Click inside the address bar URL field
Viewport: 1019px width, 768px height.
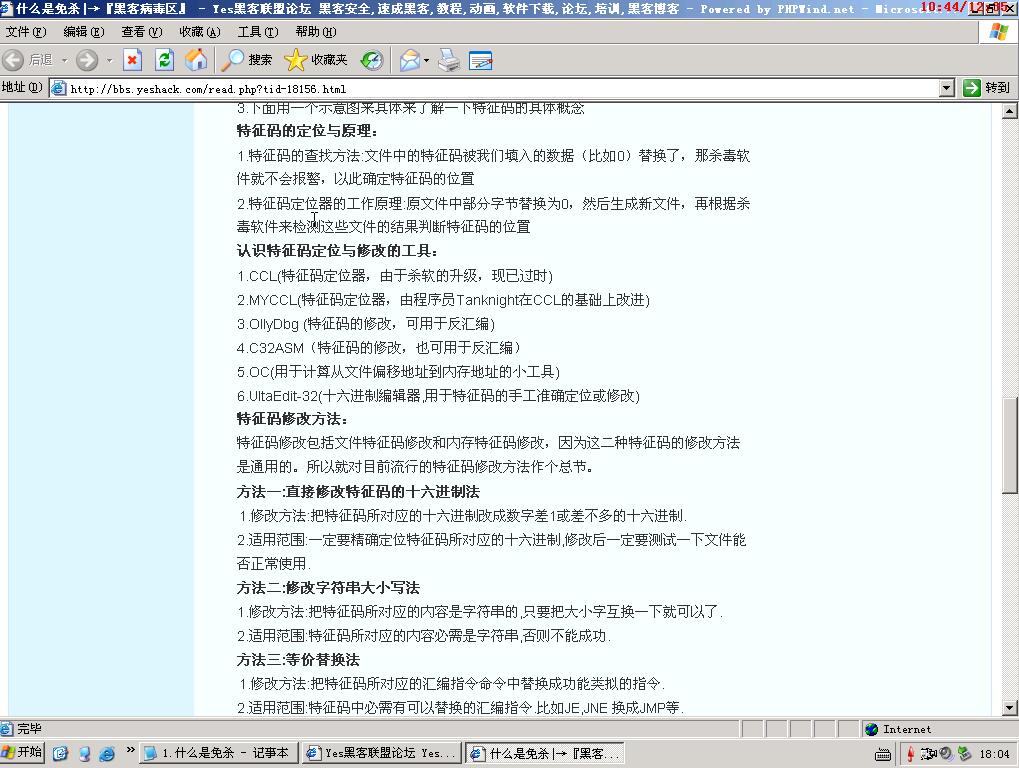(500, 88)
